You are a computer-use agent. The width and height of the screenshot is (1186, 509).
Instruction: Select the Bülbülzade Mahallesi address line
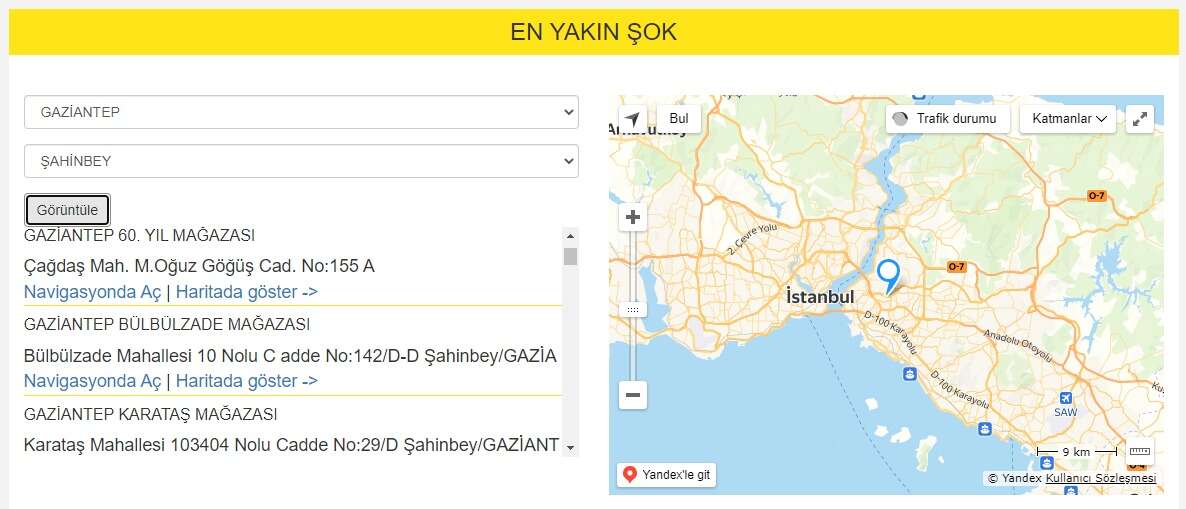[290, 356]
